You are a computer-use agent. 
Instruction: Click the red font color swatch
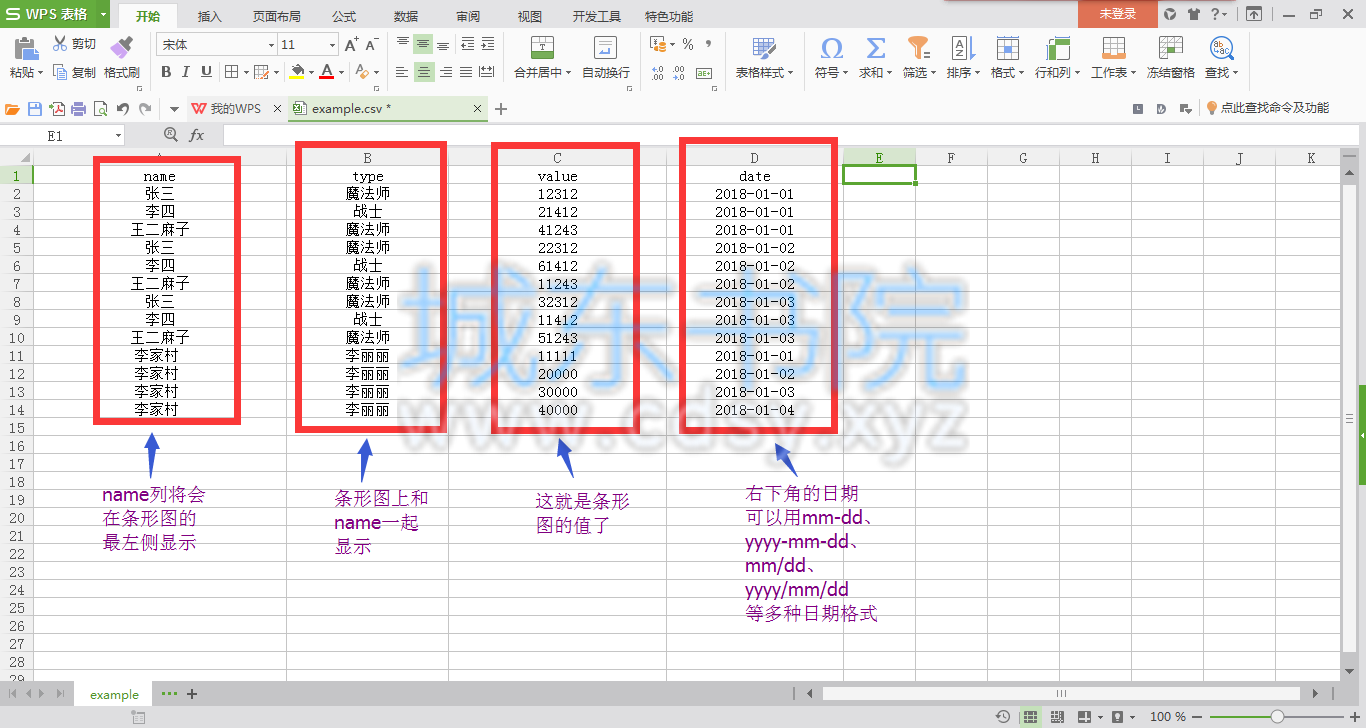pyautogui.click(x=326, y=72)
